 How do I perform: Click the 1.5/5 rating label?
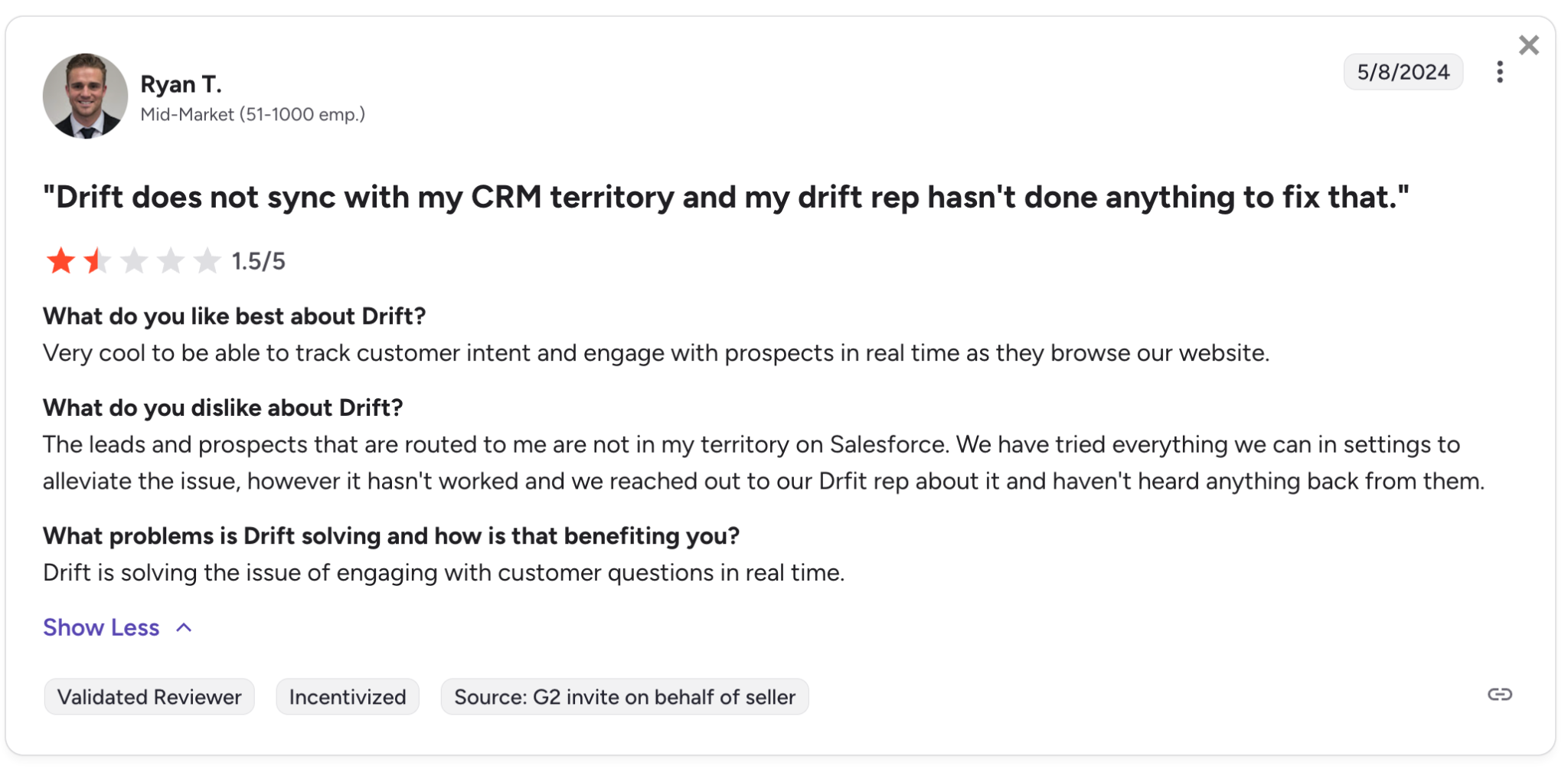[260, 260]
